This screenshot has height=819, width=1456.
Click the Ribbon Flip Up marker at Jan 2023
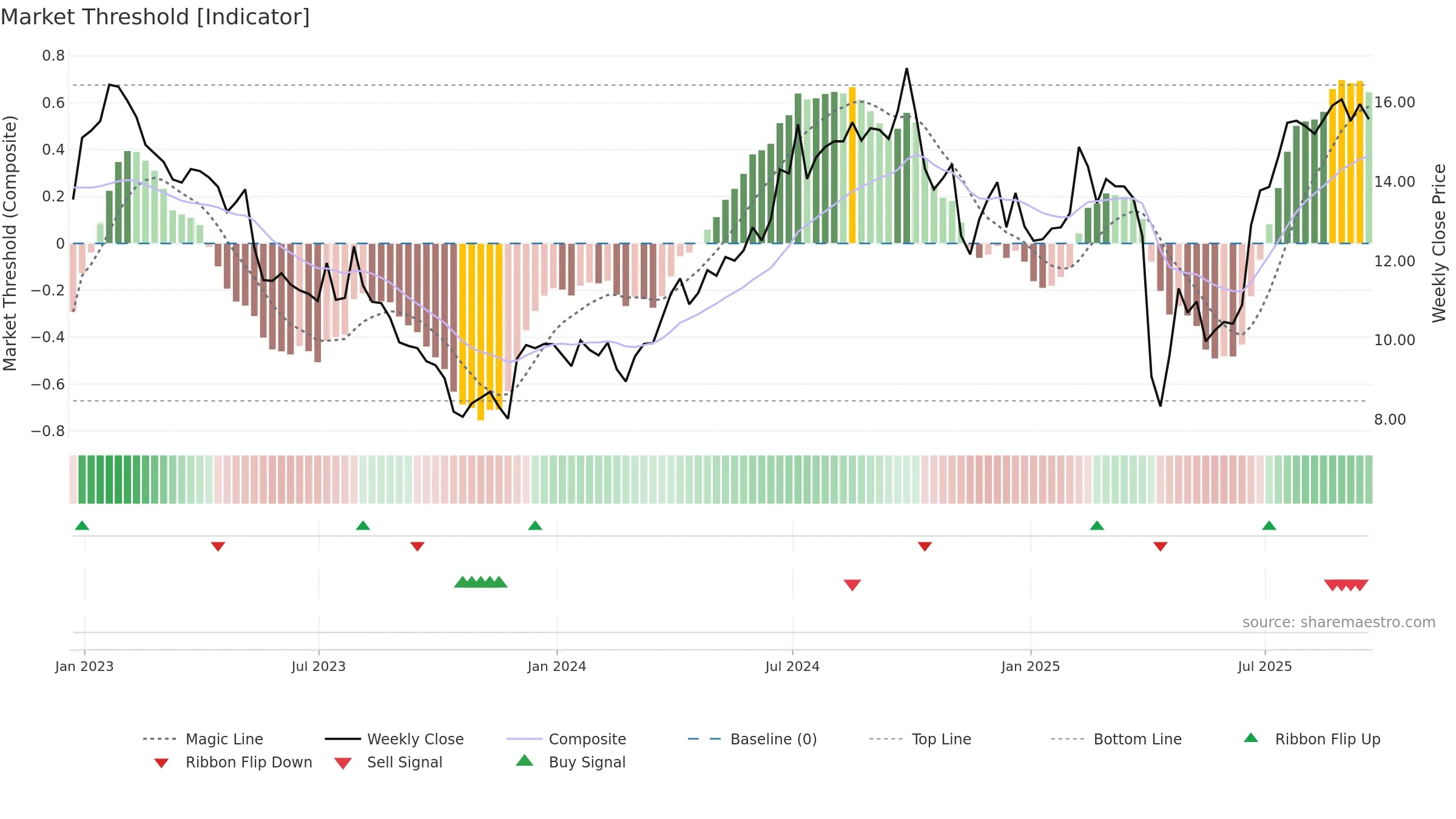(82, 525)
